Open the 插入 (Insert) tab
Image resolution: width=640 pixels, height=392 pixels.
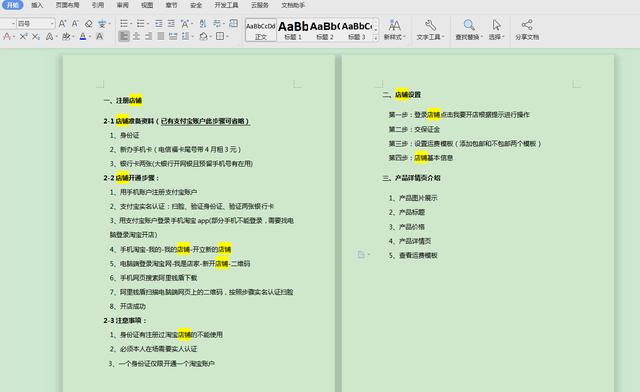pyautogui.click(x=37, y=5)
